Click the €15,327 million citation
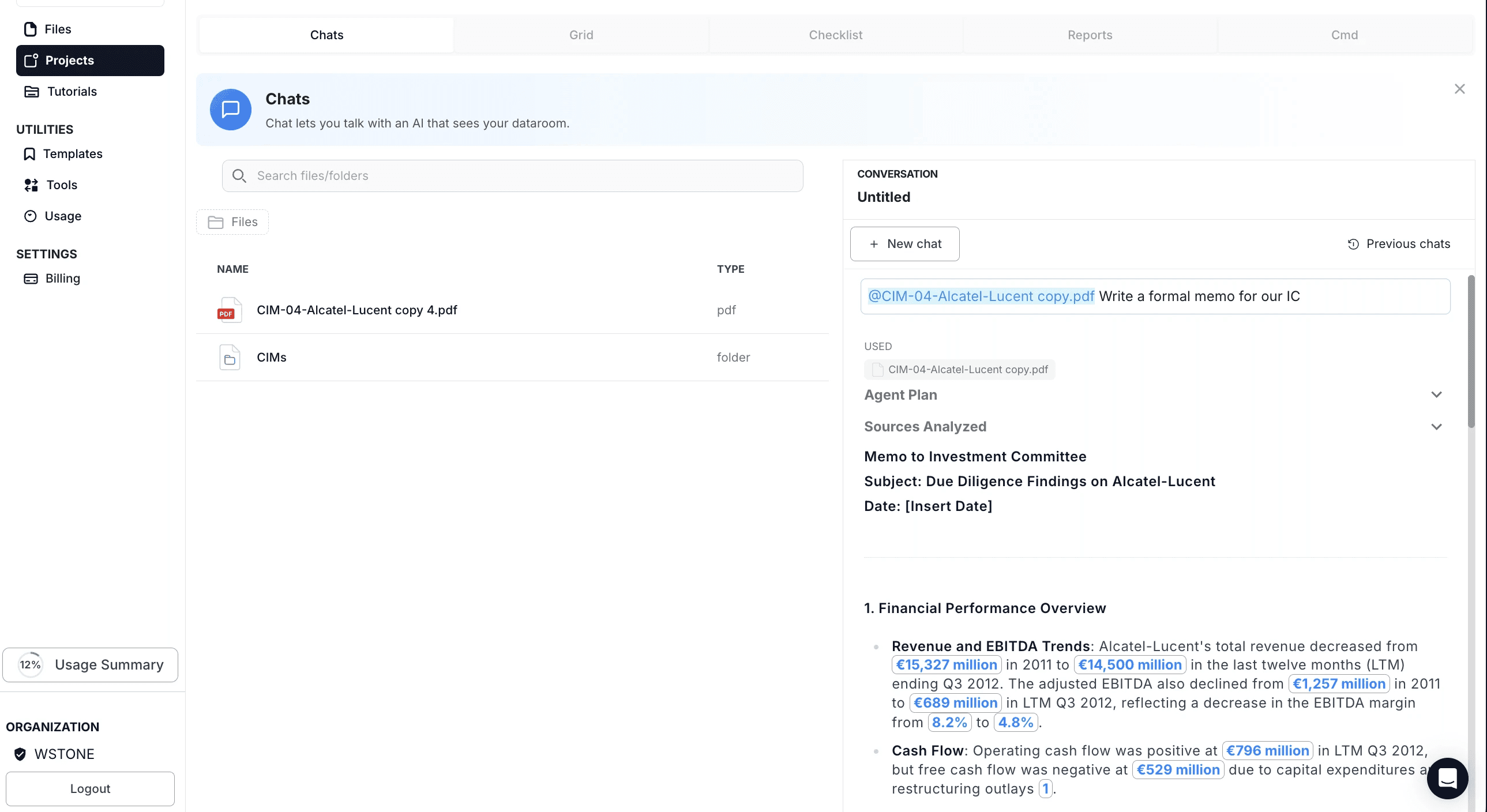This screenshot has height=812, width=1487. click(x=947, y=665)
